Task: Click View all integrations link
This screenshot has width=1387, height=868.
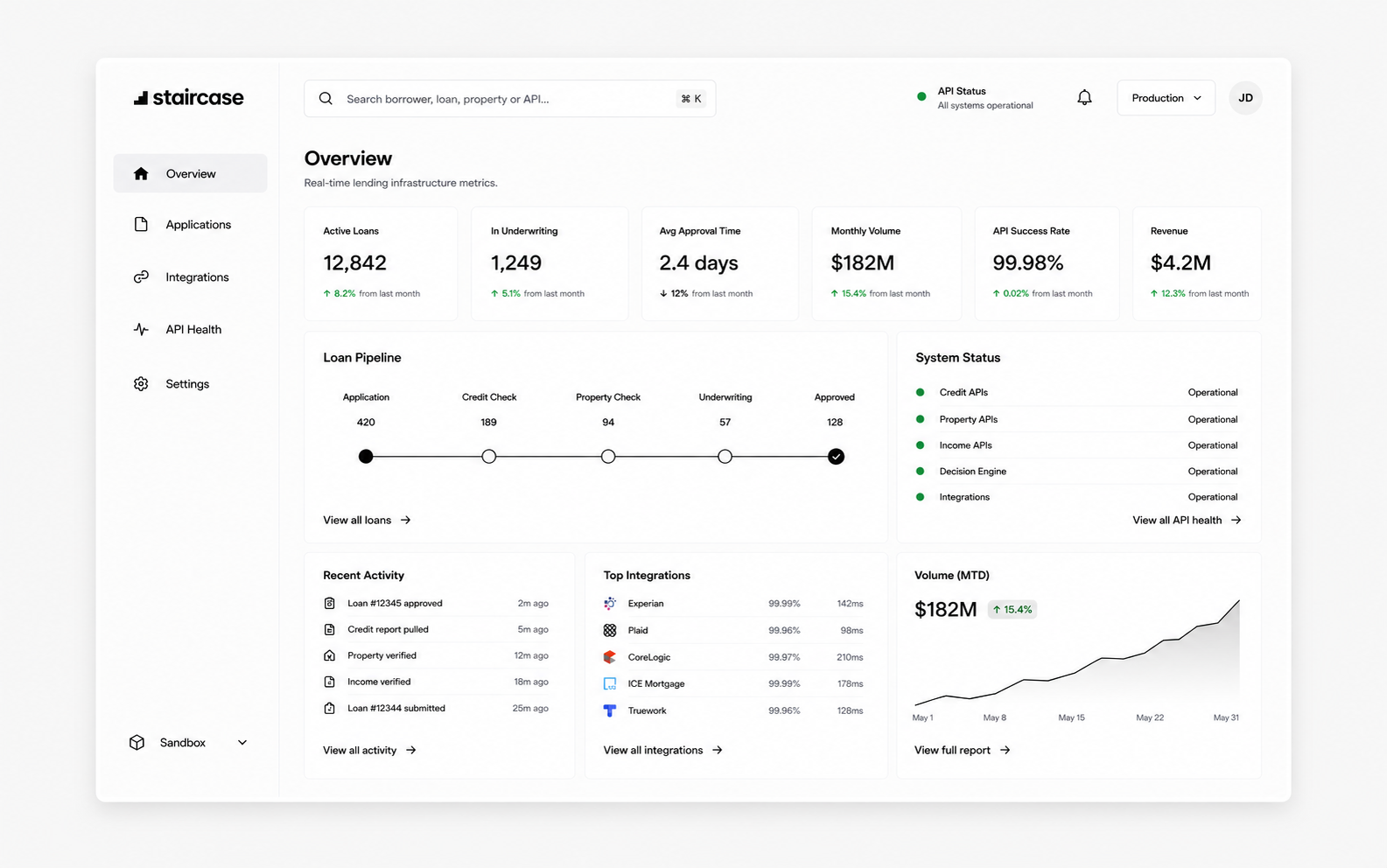Action: click(662, 750)
